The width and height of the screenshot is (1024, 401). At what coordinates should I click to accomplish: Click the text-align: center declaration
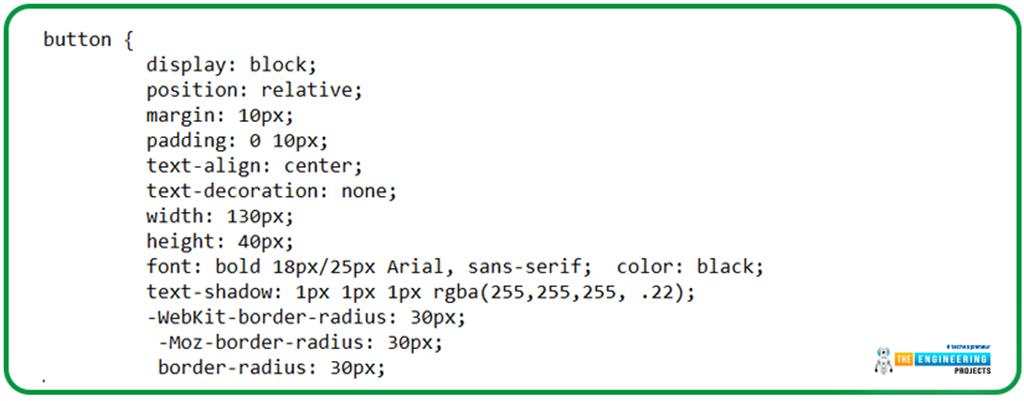pyautogui.click(x=254, y=166)
